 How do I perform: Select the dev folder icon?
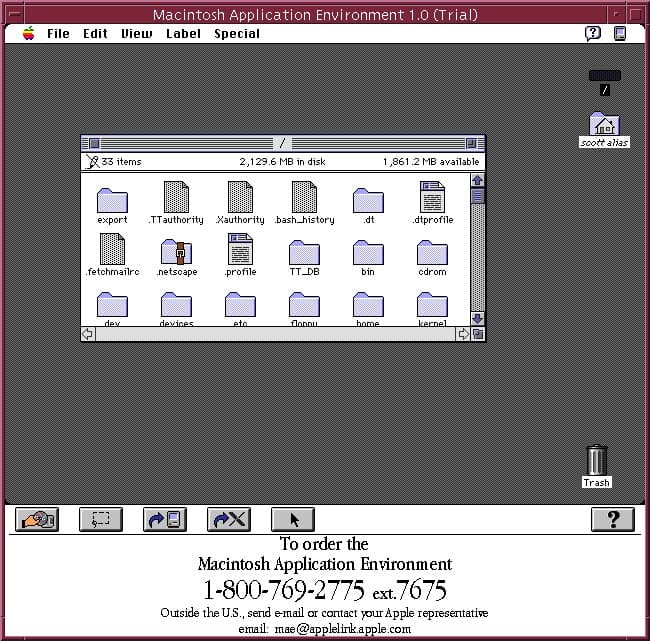pos(112,305)
